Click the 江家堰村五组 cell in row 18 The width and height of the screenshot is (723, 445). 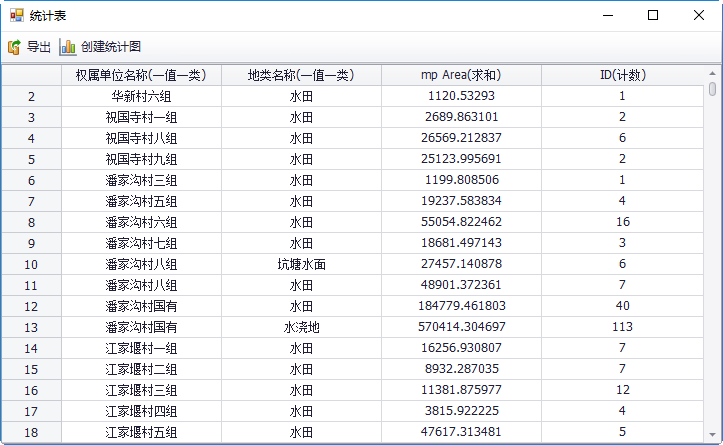(141, 432)
